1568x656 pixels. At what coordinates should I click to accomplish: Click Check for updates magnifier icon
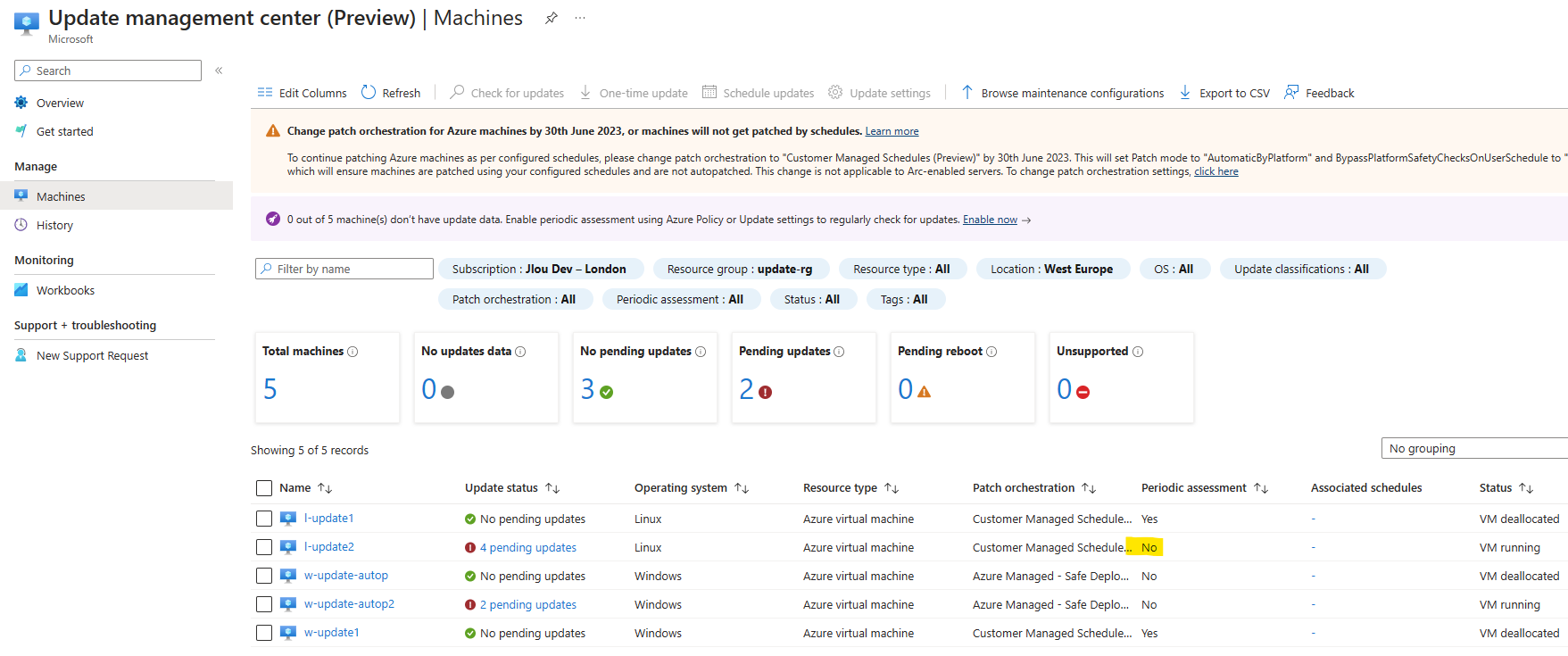tap(457, 92)
